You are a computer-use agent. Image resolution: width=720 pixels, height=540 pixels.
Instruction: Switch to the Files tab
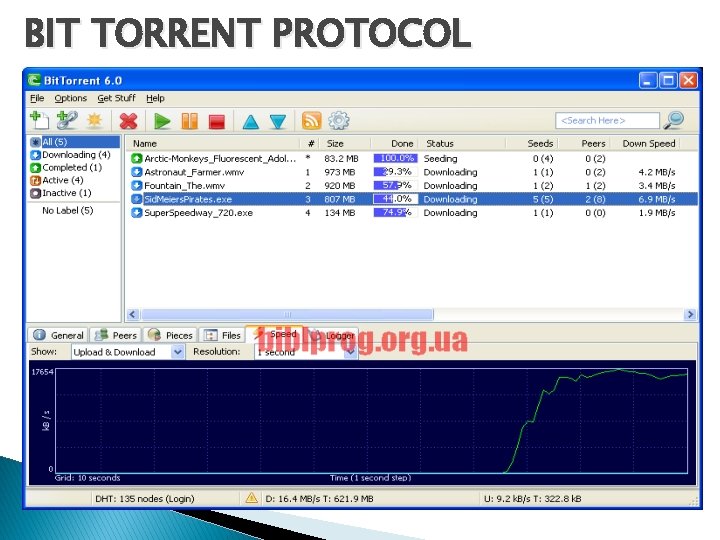(222, 335)
